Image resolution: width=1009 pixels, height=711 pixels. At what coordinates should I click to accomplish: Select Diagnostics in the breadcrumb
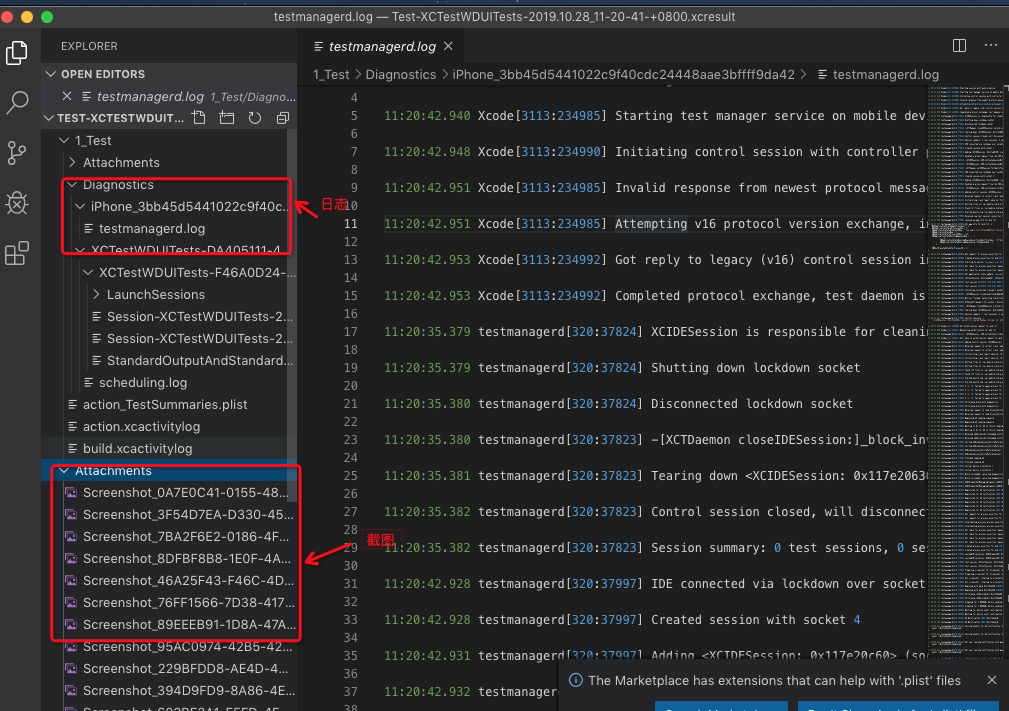[x=400, y=75]
